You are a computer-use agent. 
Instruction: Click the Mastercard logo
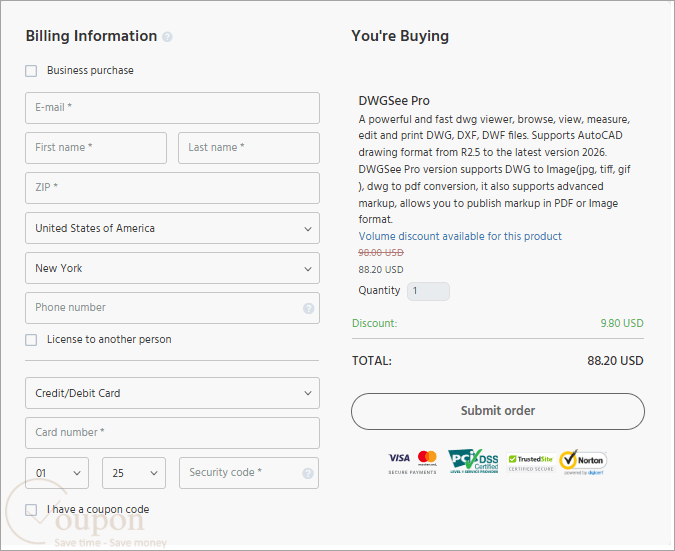tap(427, 458)
